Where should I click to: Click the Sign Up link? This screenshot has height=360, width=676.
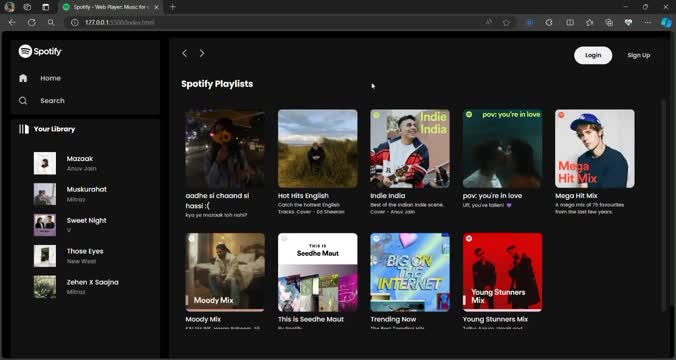pos(638,55)
